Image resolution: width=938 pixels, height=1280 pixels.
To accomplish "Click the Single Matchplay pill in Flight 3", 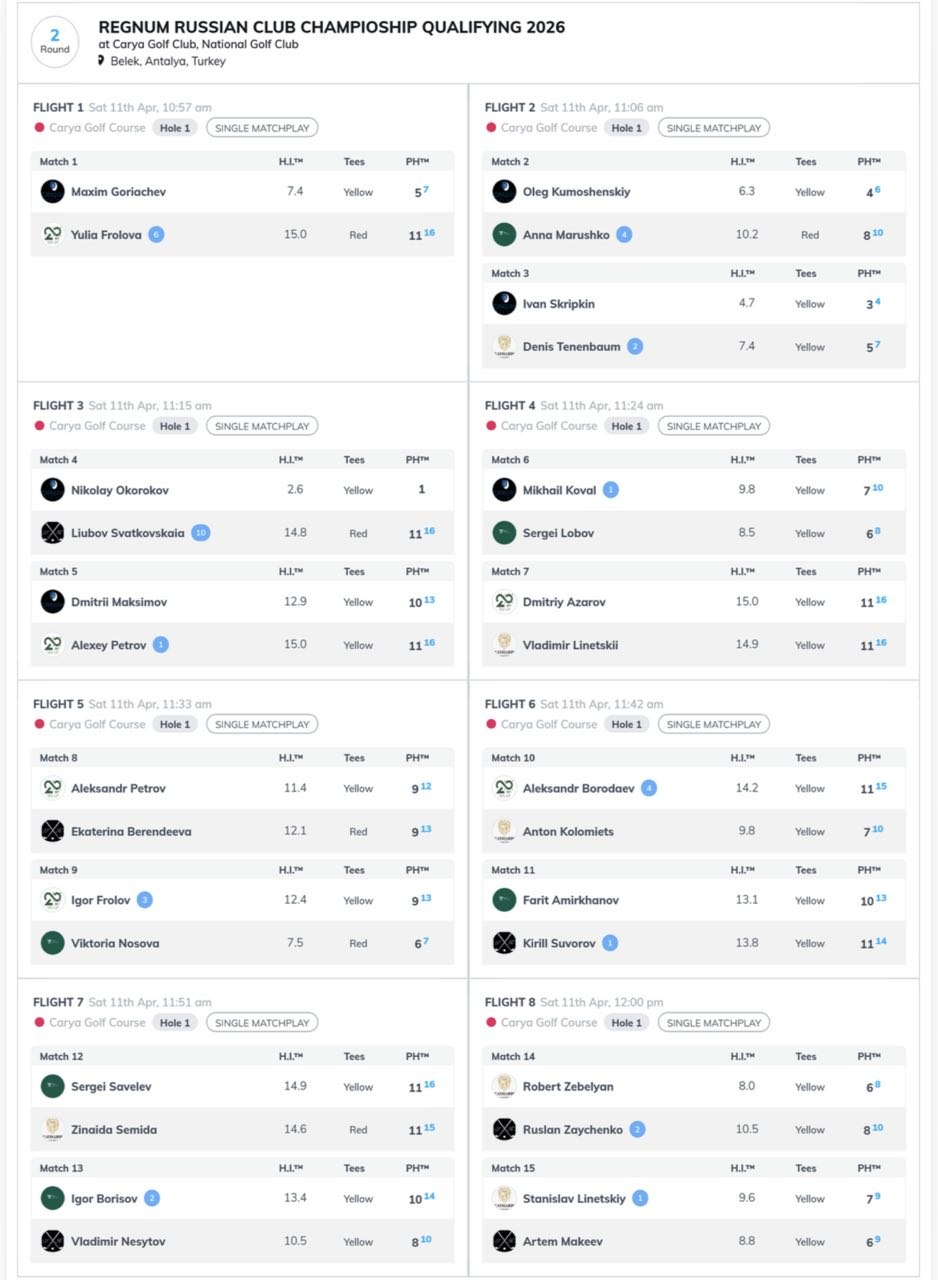I will coord(262,426).
